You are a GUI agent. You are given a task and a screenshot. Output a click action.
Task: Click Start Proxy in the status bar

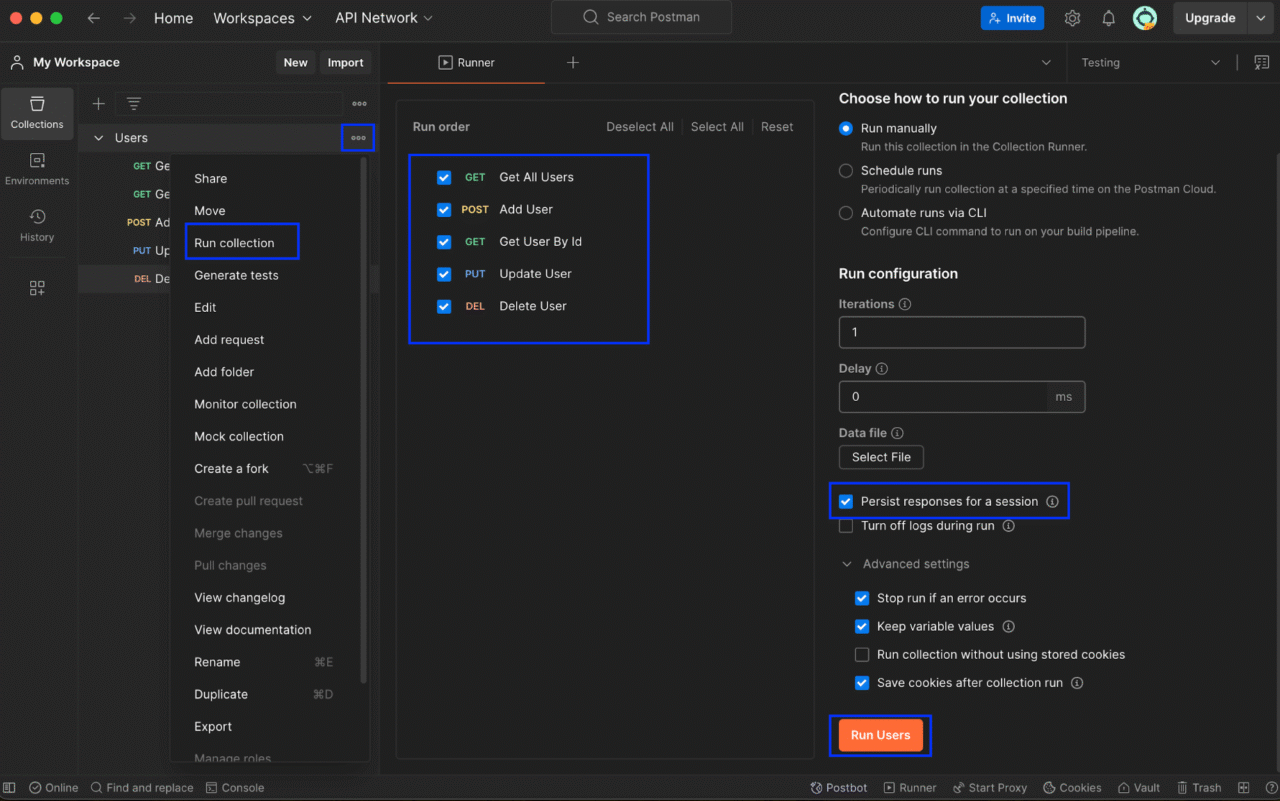tap(990, 787)
